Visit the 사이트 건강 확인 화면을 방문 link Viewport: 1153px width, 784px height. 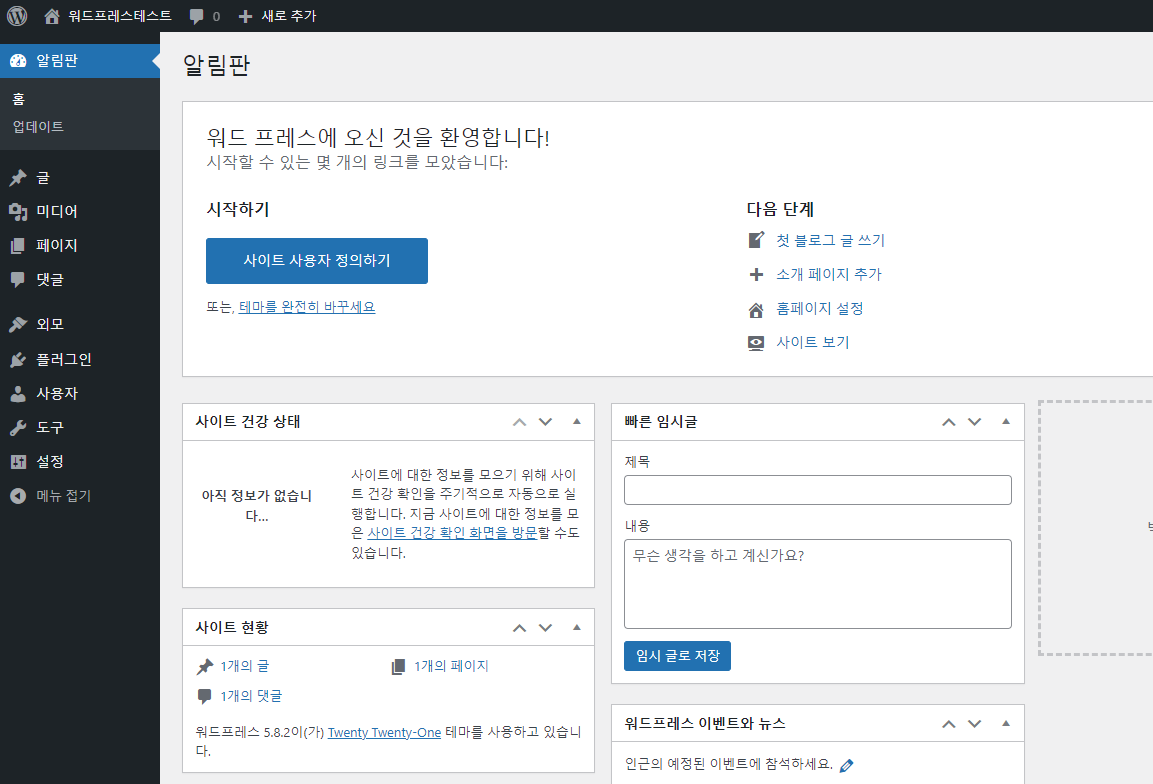[x=452, y=532]
